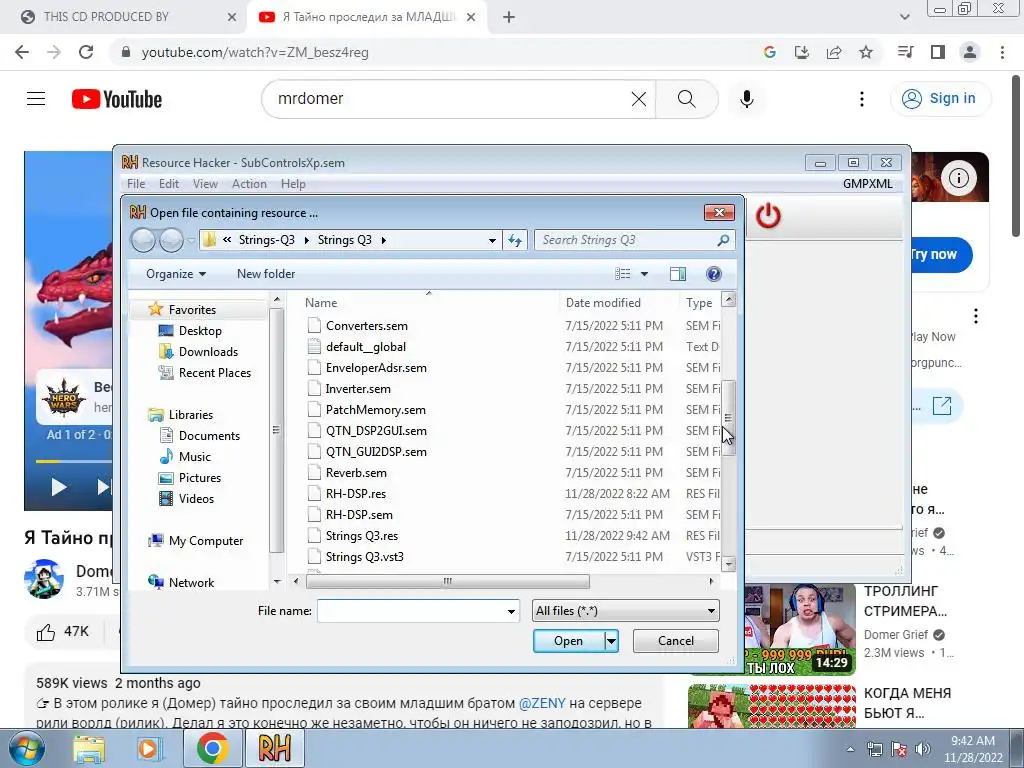This screenshot has width=1024, height=768.
Task: Click the file list horizontal scrollbar
Action: point(447,581)
